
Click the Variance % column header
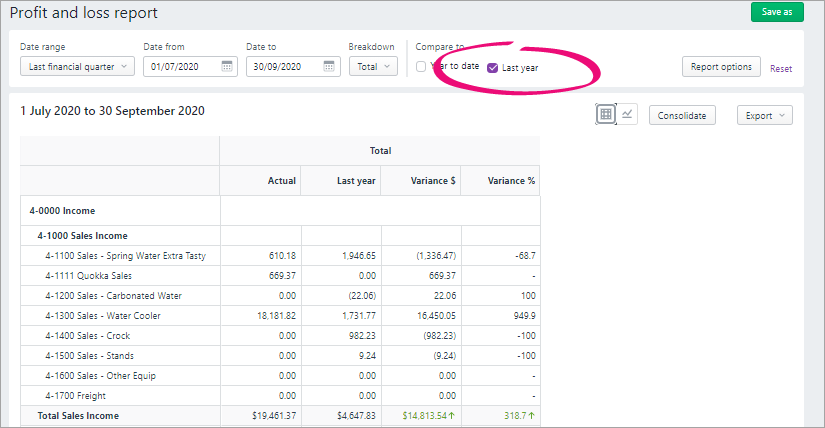click(510, 181)
